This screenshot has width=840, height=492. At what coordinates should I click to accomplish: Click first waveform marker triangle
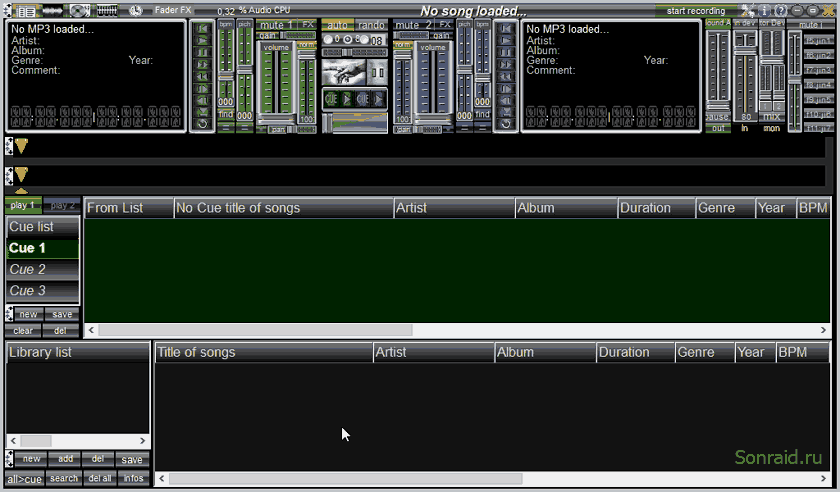tap(21, 146)
